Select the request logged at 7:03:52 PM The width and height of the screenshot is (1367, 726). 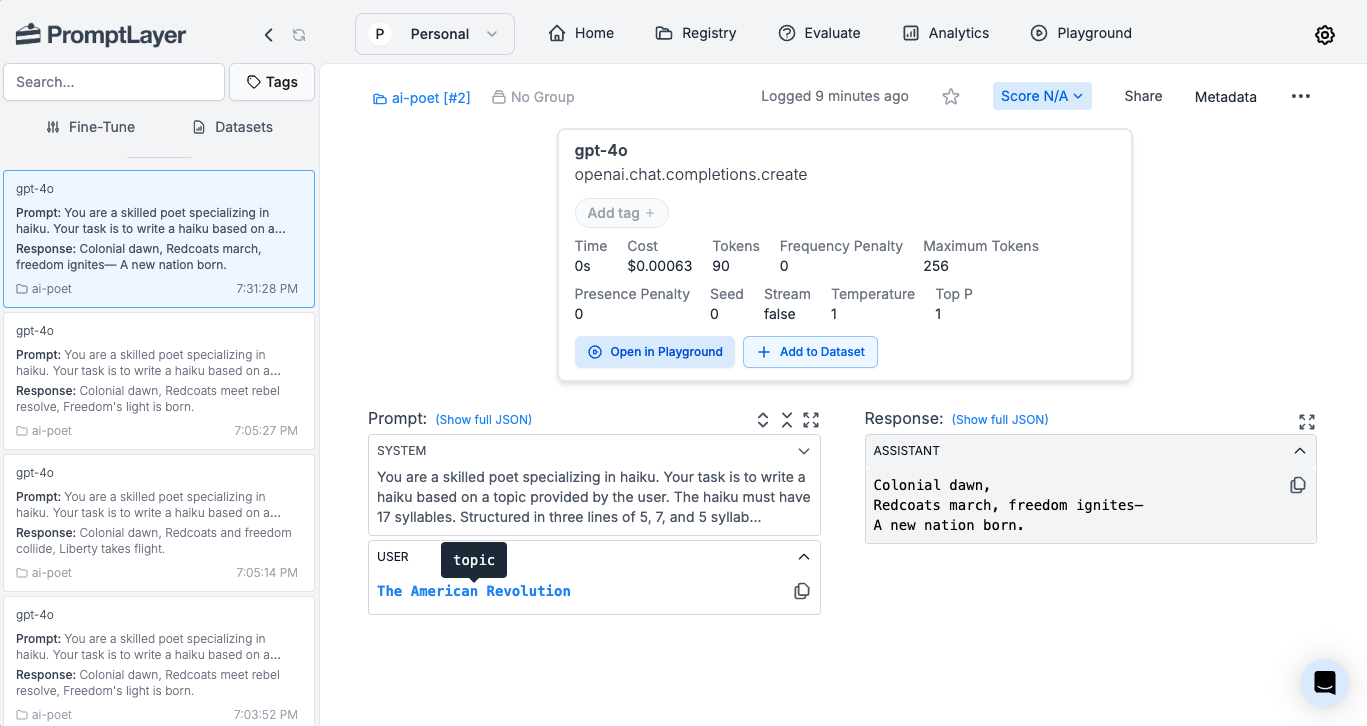[159, 661]
